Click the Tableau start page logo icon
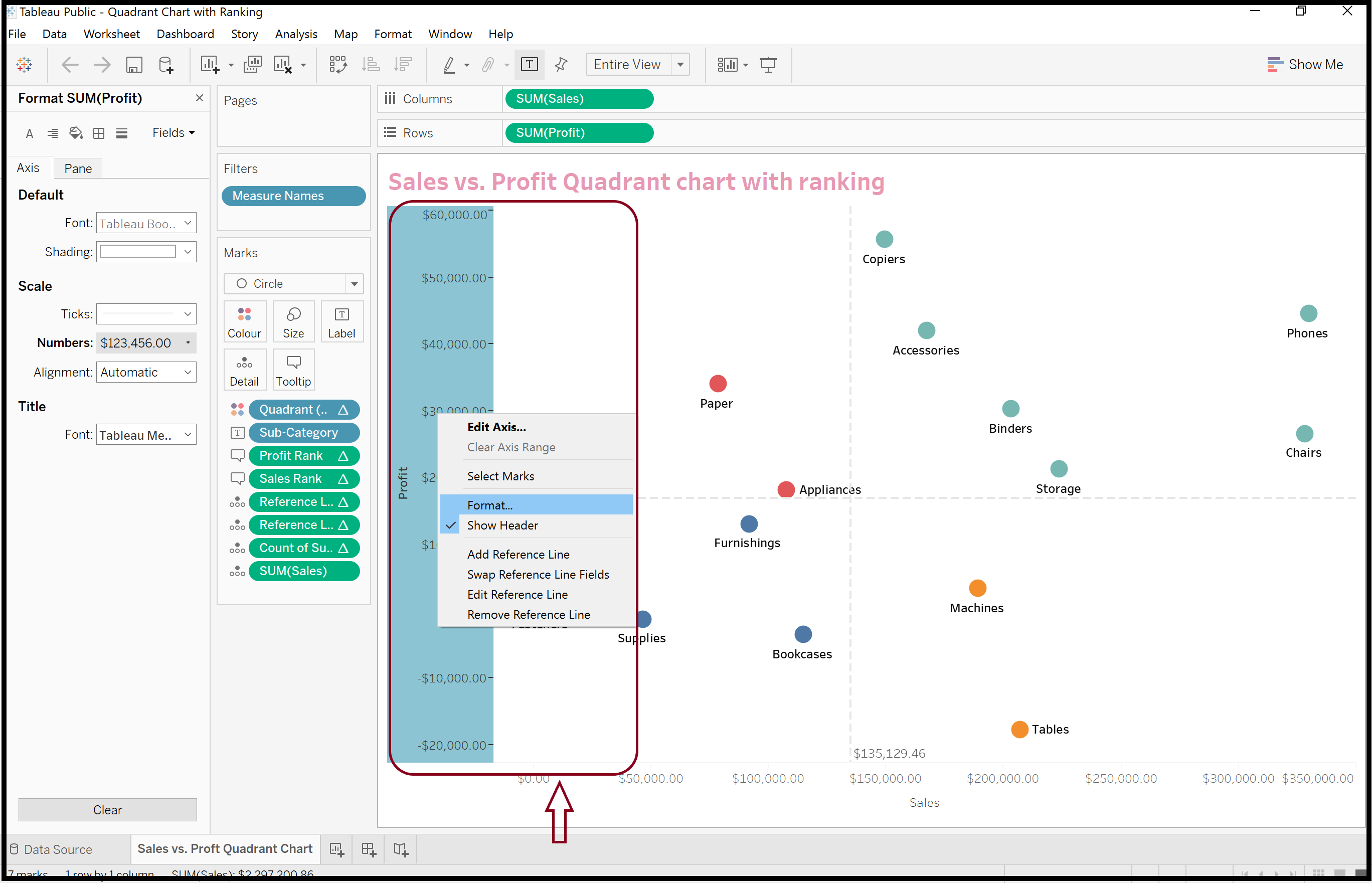1372x883 pixels. click(24, 64)
